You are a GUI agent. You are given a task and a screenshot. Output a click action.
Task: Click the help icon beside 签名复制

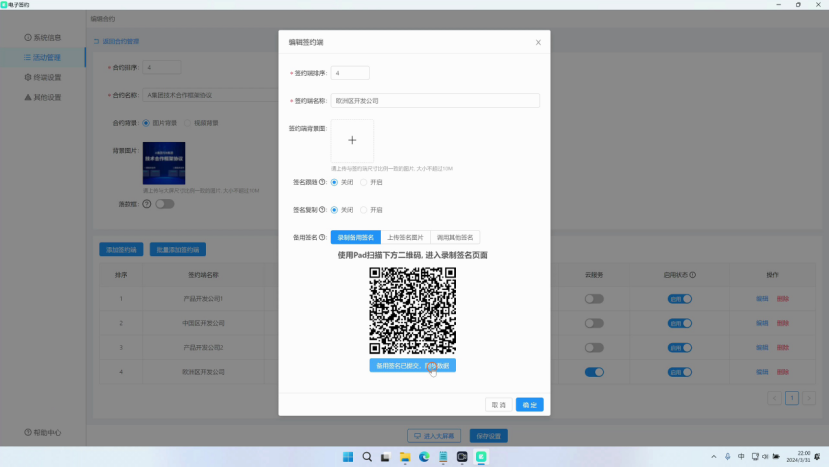pos(322,210)
